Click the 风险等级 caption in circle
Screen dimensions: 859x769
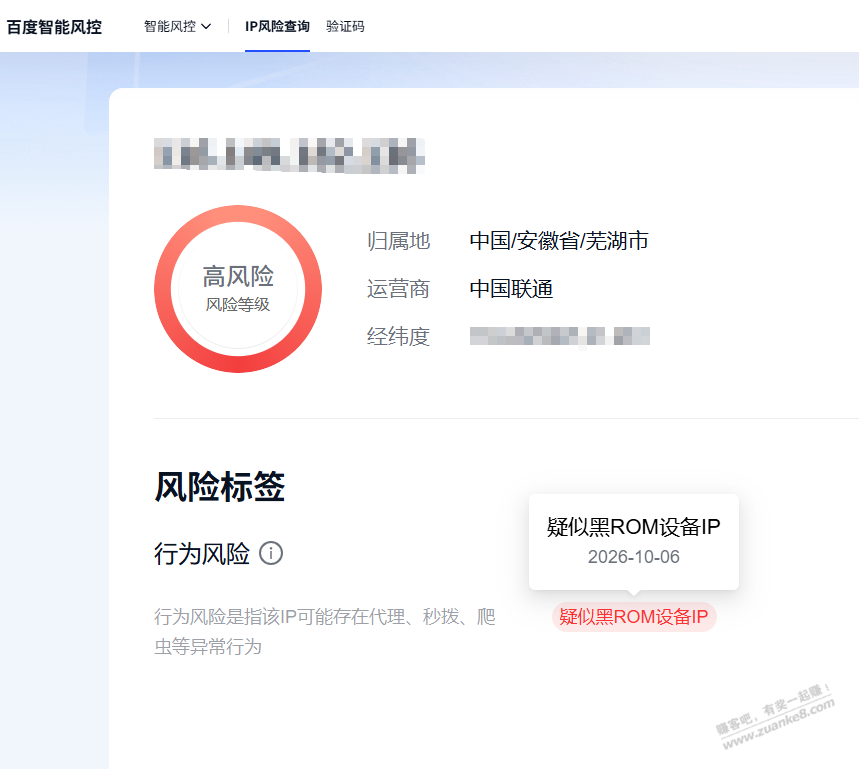click(238, 305)
